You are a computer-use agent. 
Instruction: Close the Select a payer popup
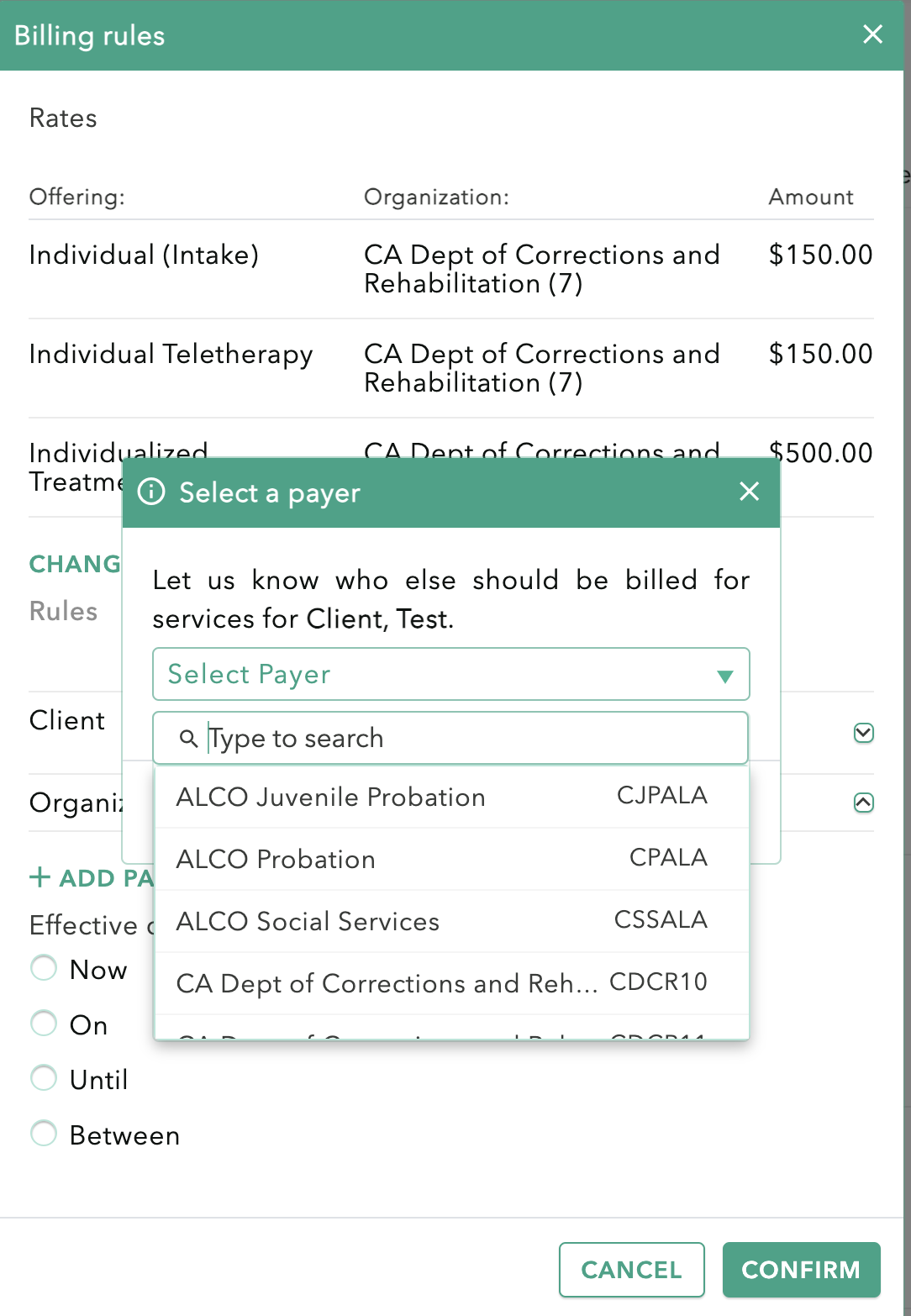(x=749, y=492)
